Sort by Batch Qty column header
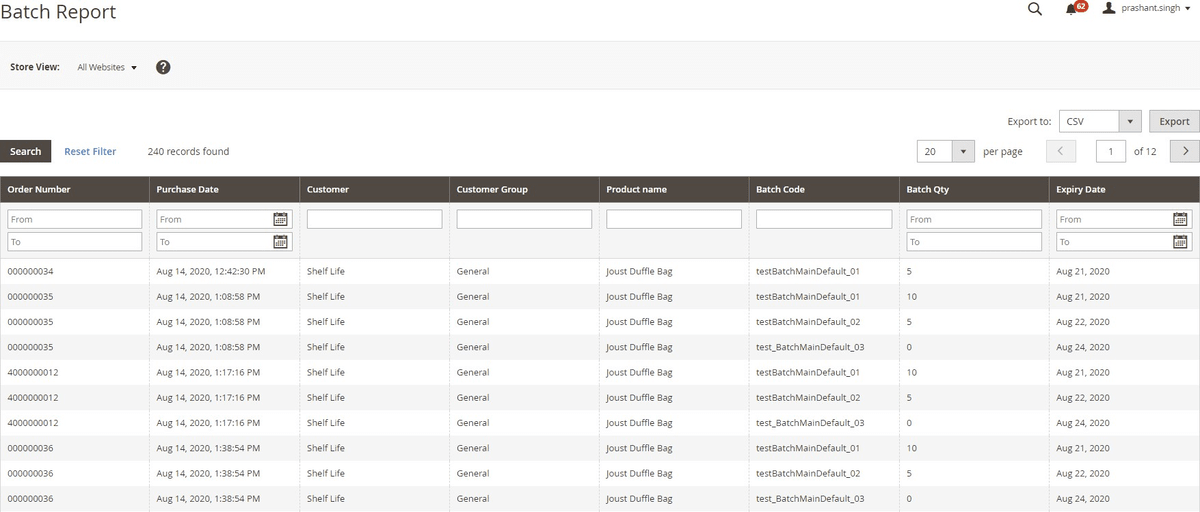 point(975,189)
